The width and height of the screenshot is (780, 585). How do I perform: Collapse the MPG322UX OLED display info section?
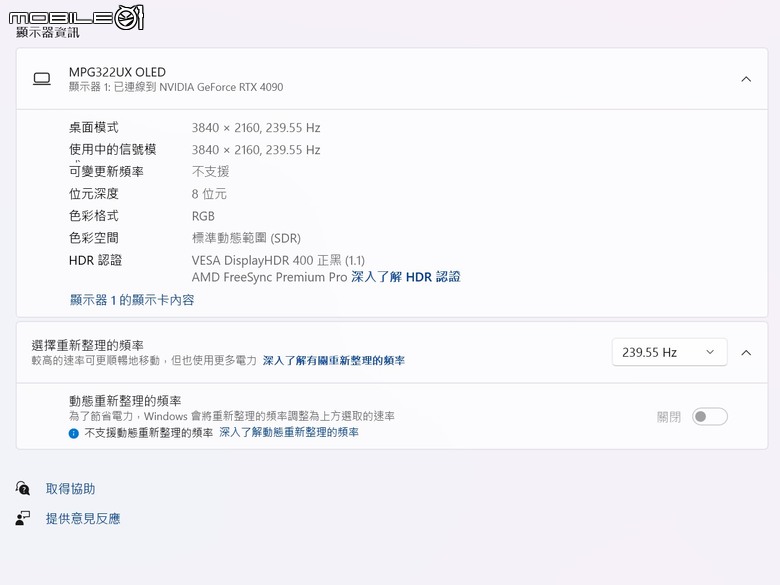click(x=746, y=79)
